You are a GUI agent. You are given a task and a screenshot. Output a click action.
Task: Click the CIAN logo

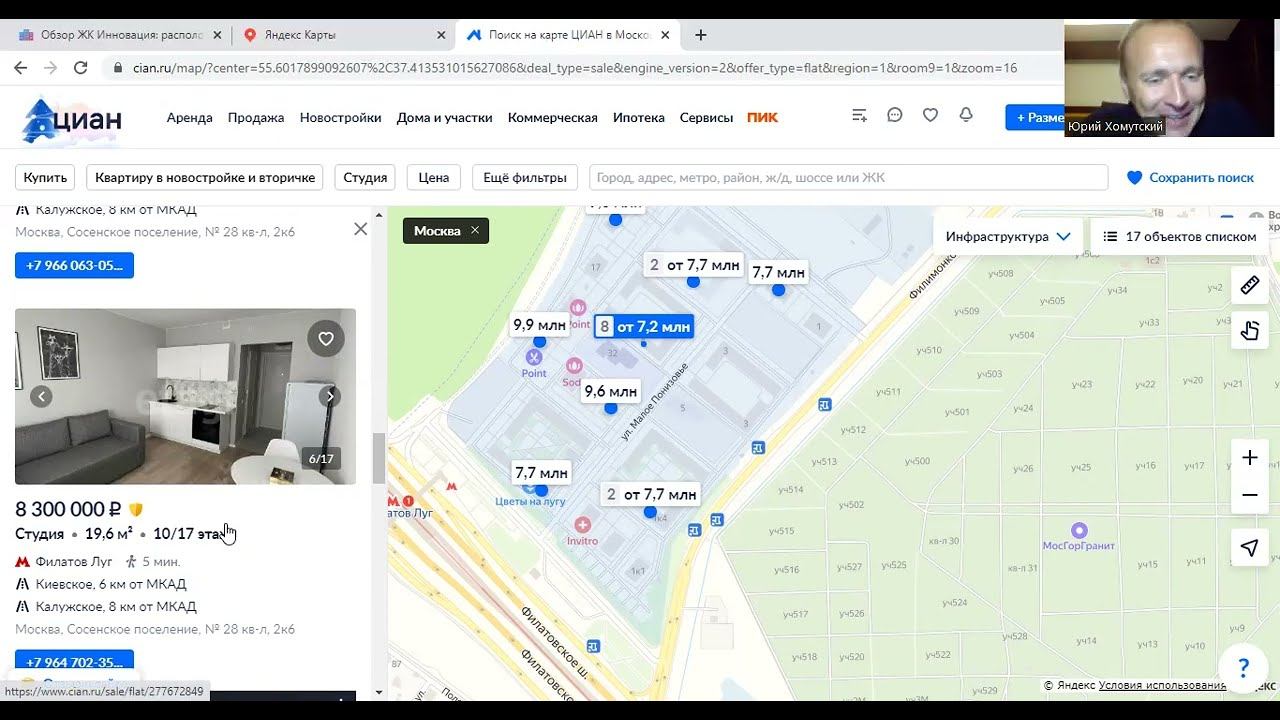[x=72, y=120]
